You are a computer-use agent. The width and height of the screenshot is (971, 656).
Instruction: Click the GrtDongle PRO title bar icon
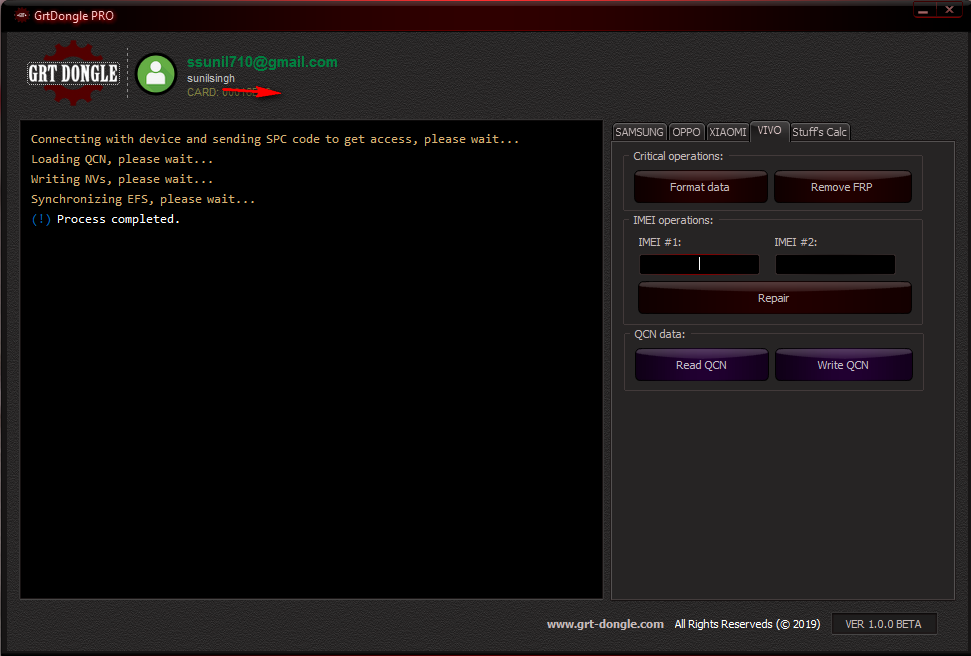(21, 15)
